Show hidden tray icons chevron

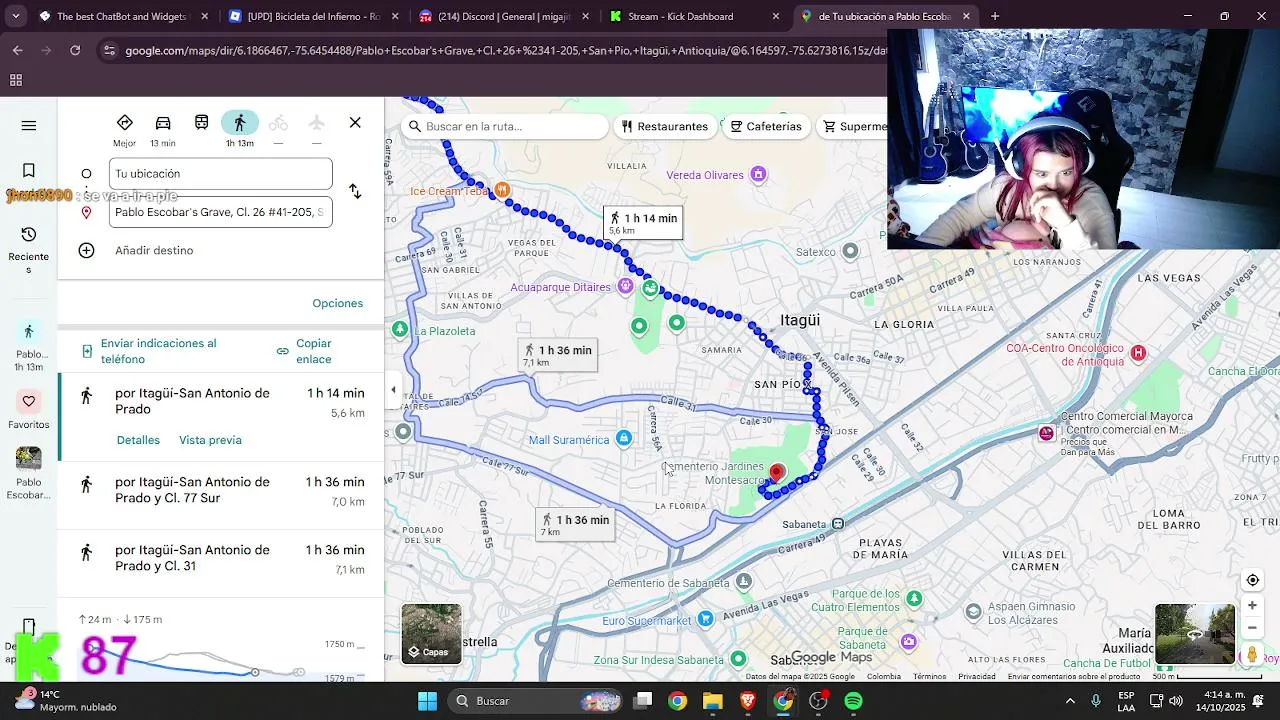[1070, 701]
